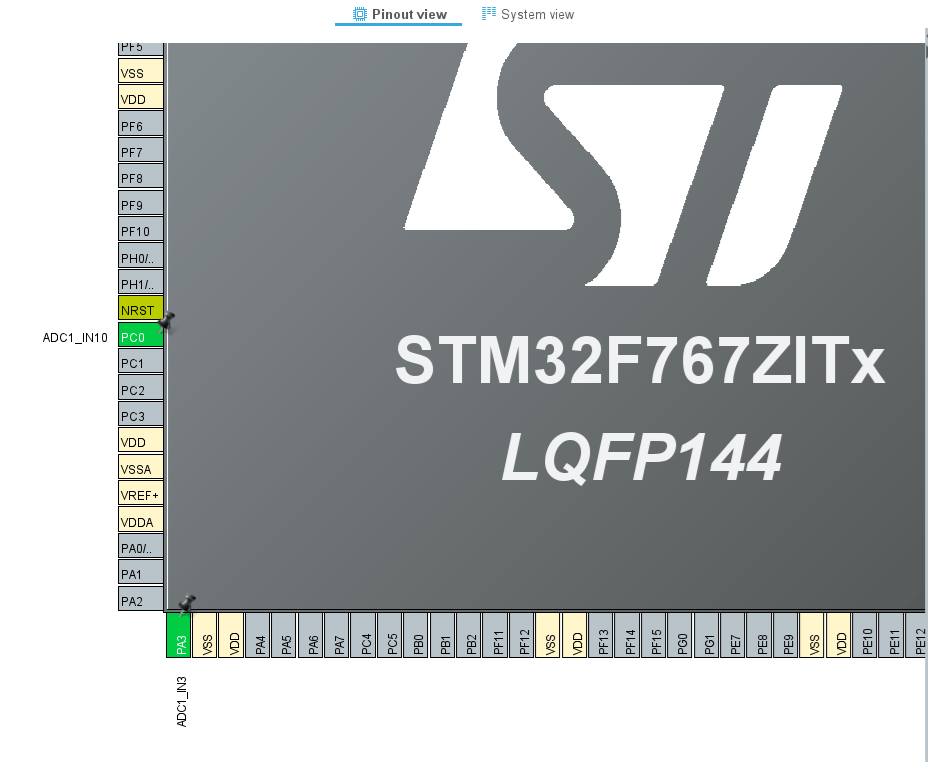The width and height of the screenshot is (928, 762).
Task: Select pin PG0
Action: 679,635
